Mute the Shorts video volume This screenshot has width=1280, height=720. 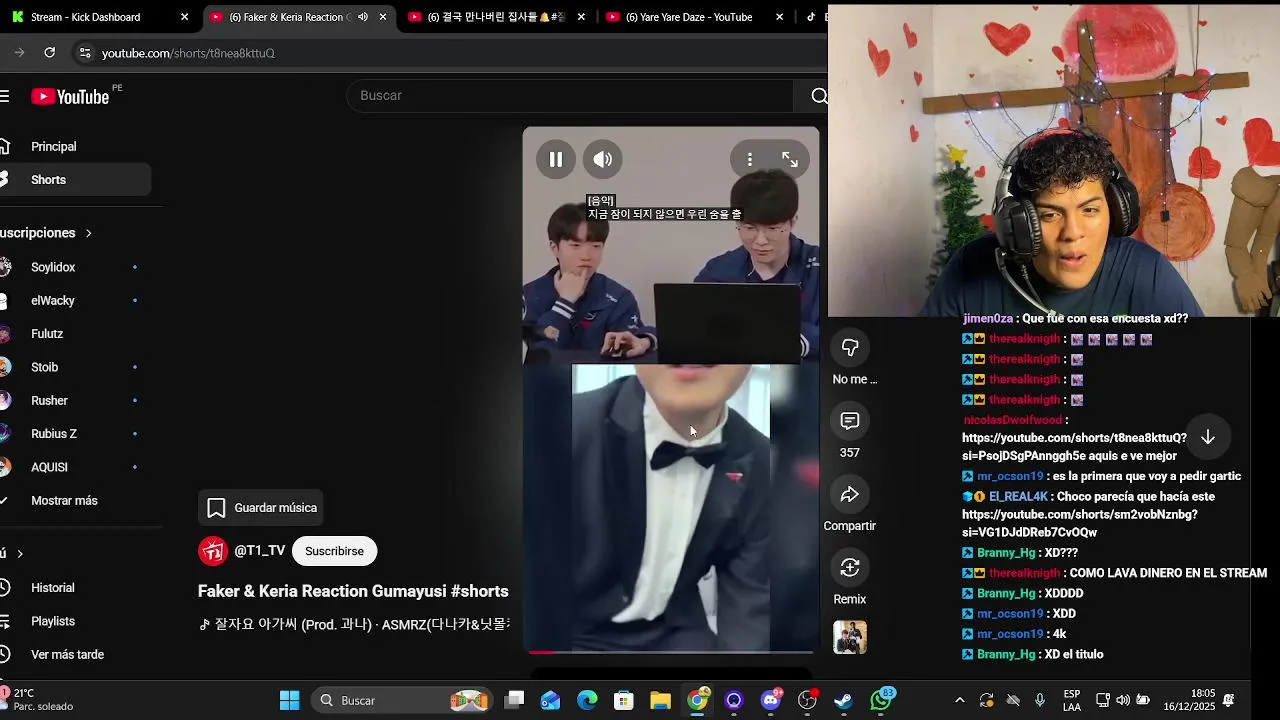(x=603, y=159)
